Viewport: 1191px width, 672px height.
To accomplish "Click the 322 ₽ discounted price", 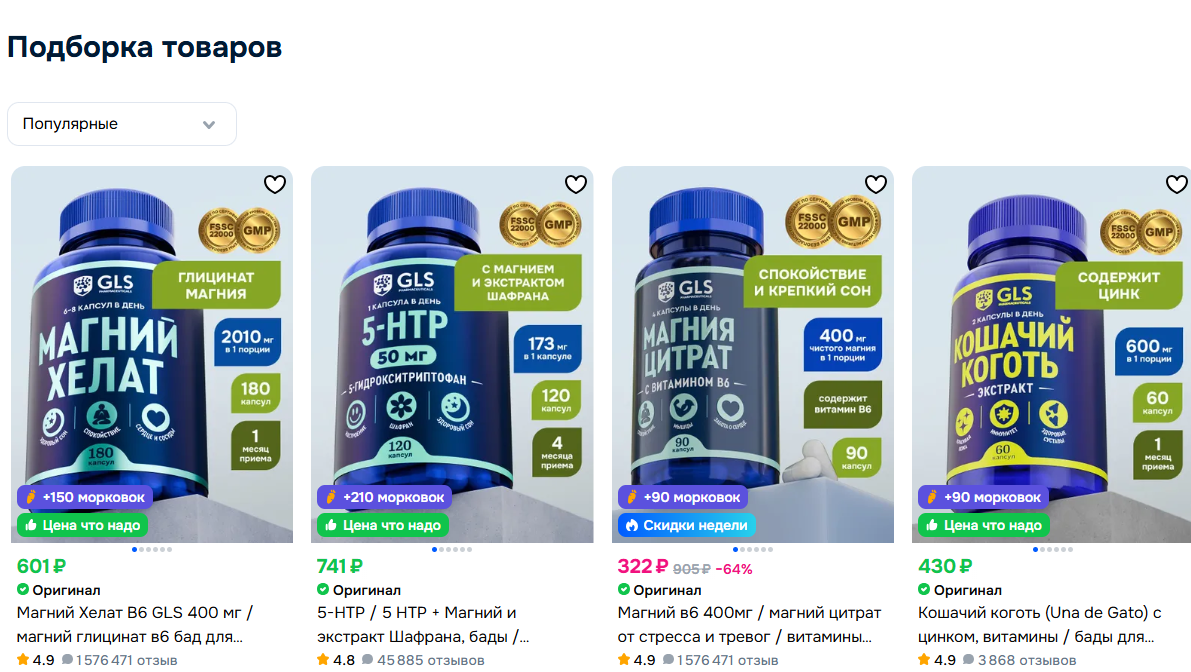I will (643, 566).
